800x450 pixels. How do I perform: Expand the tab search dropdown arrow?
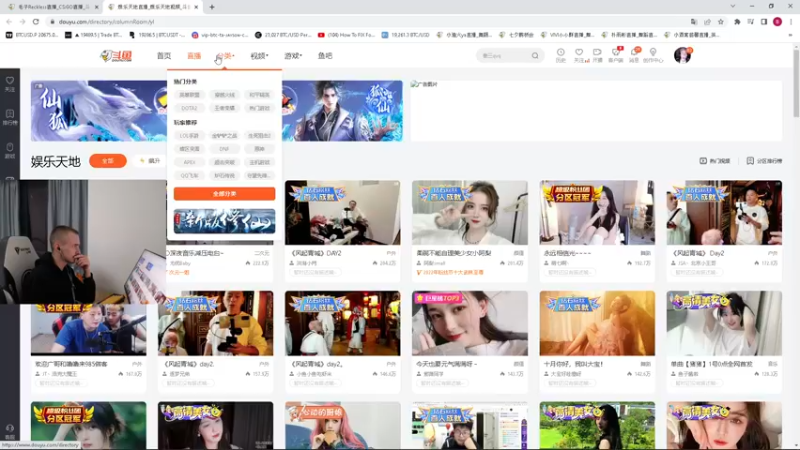point(733,7)
